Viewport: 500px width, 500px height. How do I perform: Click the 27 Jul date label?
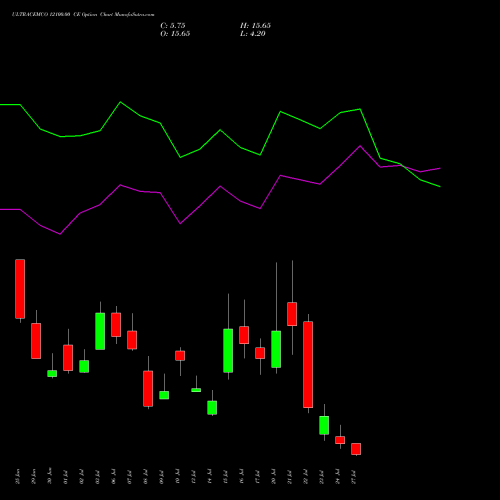click(x=354, y=477)
